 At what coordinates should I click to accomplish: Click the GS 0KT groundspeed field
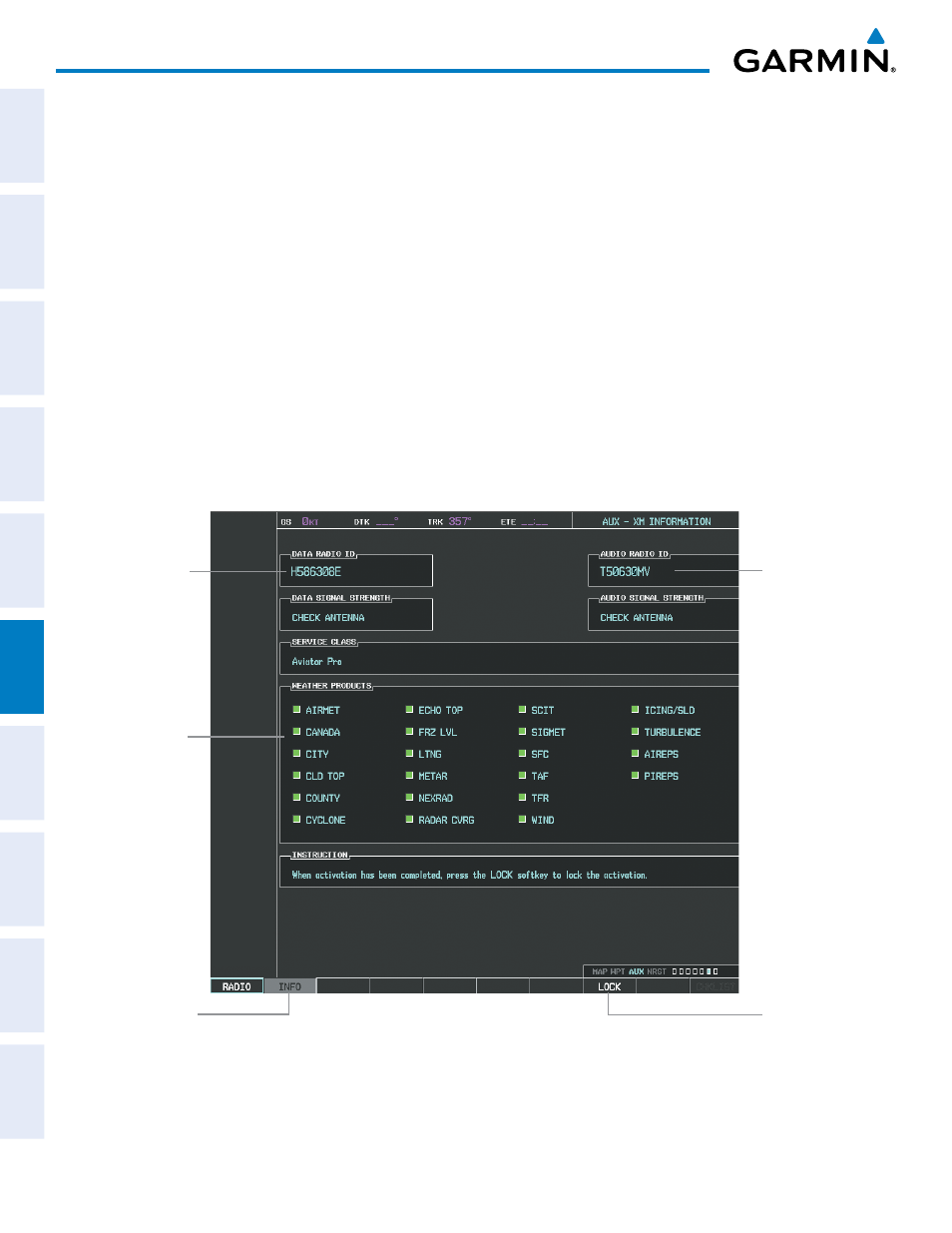299,521
